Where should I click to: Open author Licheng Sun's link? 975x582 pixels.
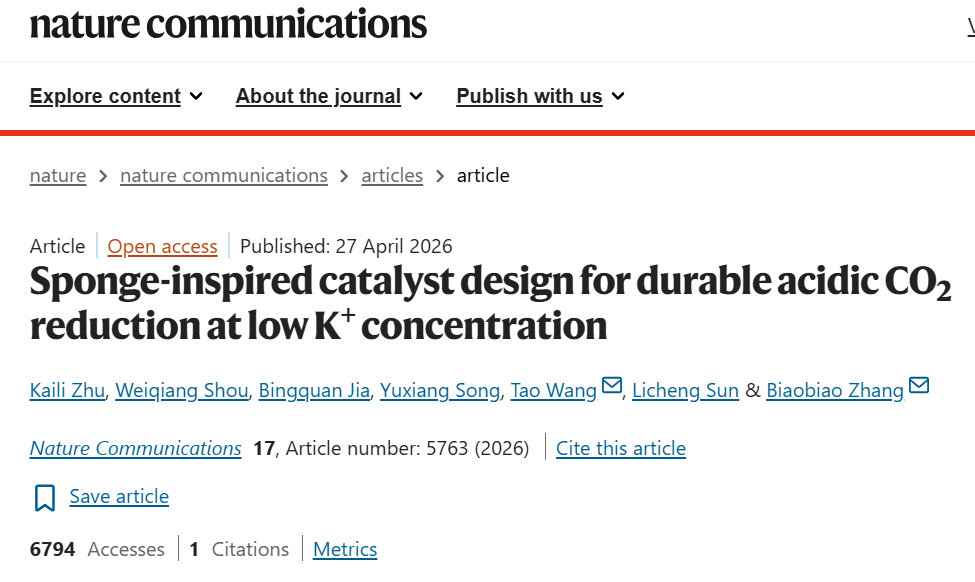685,390
